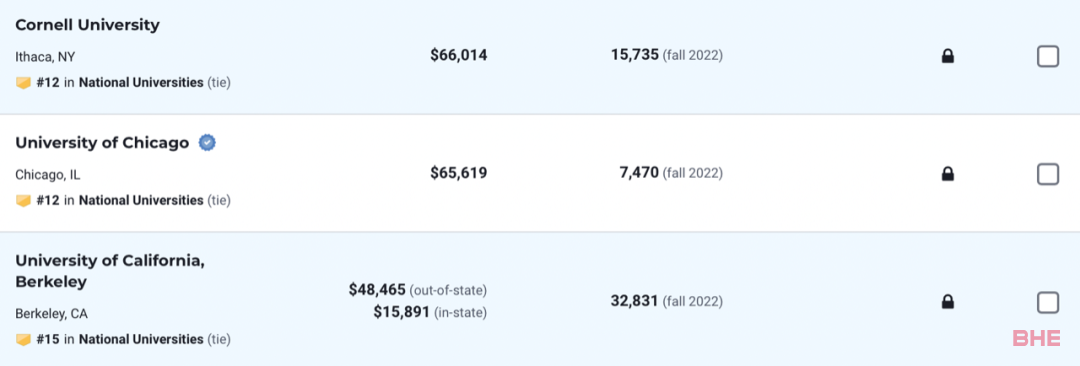The image size is (1080, 366).
Task: Click National Universities ranking link under Chicago
Action: coord(141,201)
